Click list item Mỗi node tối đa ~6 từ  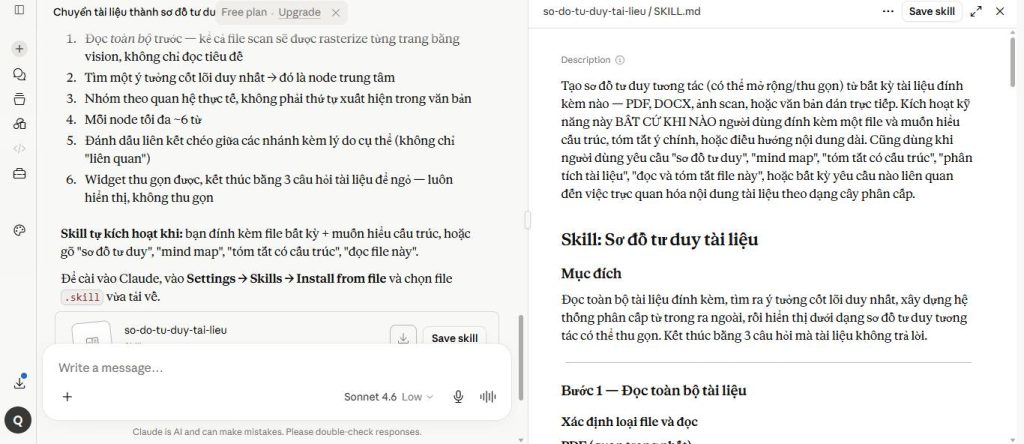(x=143, y=119)
